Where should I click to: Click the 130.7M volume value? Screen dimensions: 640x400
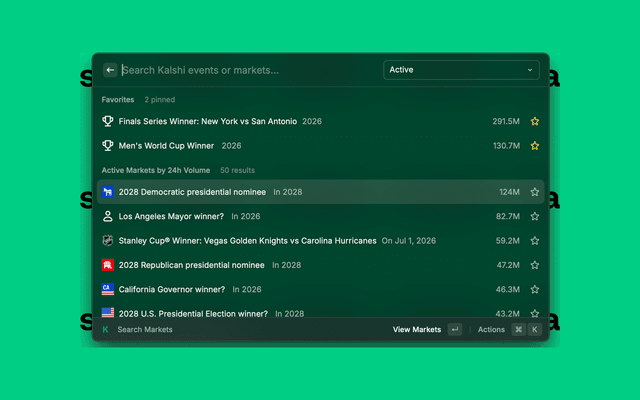(x=506, y=146)
